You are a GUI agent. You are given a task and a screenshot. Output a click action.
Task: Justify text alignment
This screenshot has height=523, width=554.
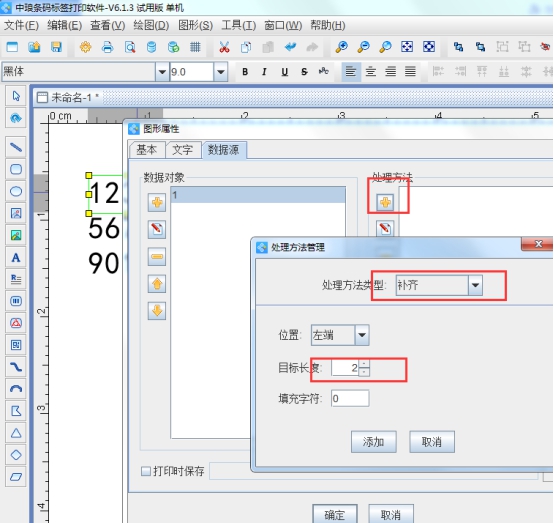click(410, 72)
